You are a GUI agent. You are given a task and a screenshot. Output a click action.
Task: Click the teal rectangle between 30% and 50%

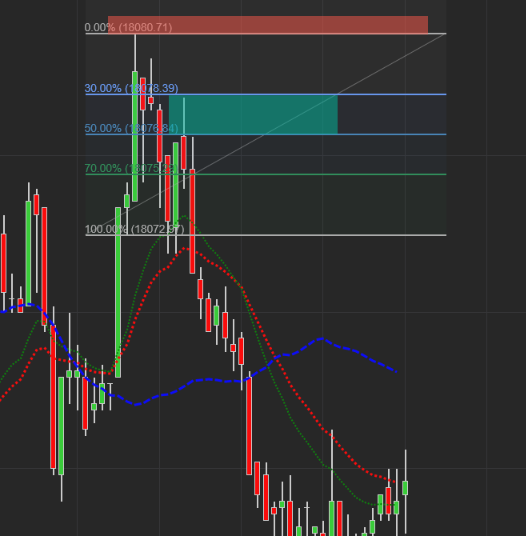coord(253,115)
